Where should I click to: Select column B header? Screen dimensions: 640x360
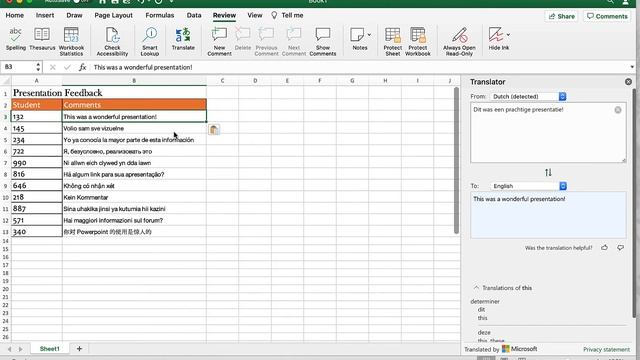pos(134,81)
